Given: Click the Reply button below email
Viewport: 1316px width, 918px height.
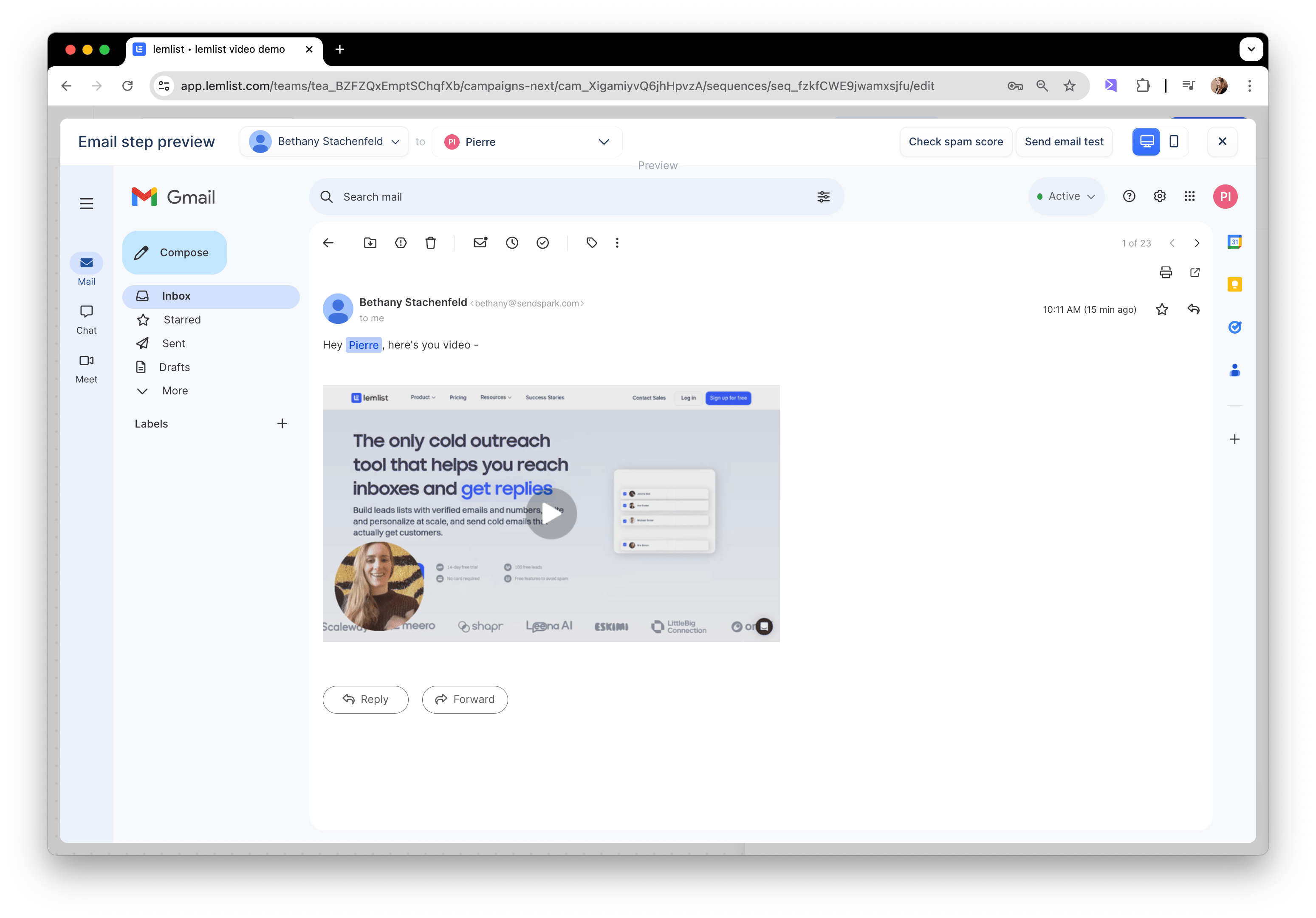Looking at the screenshot, I should click(366, 699).
